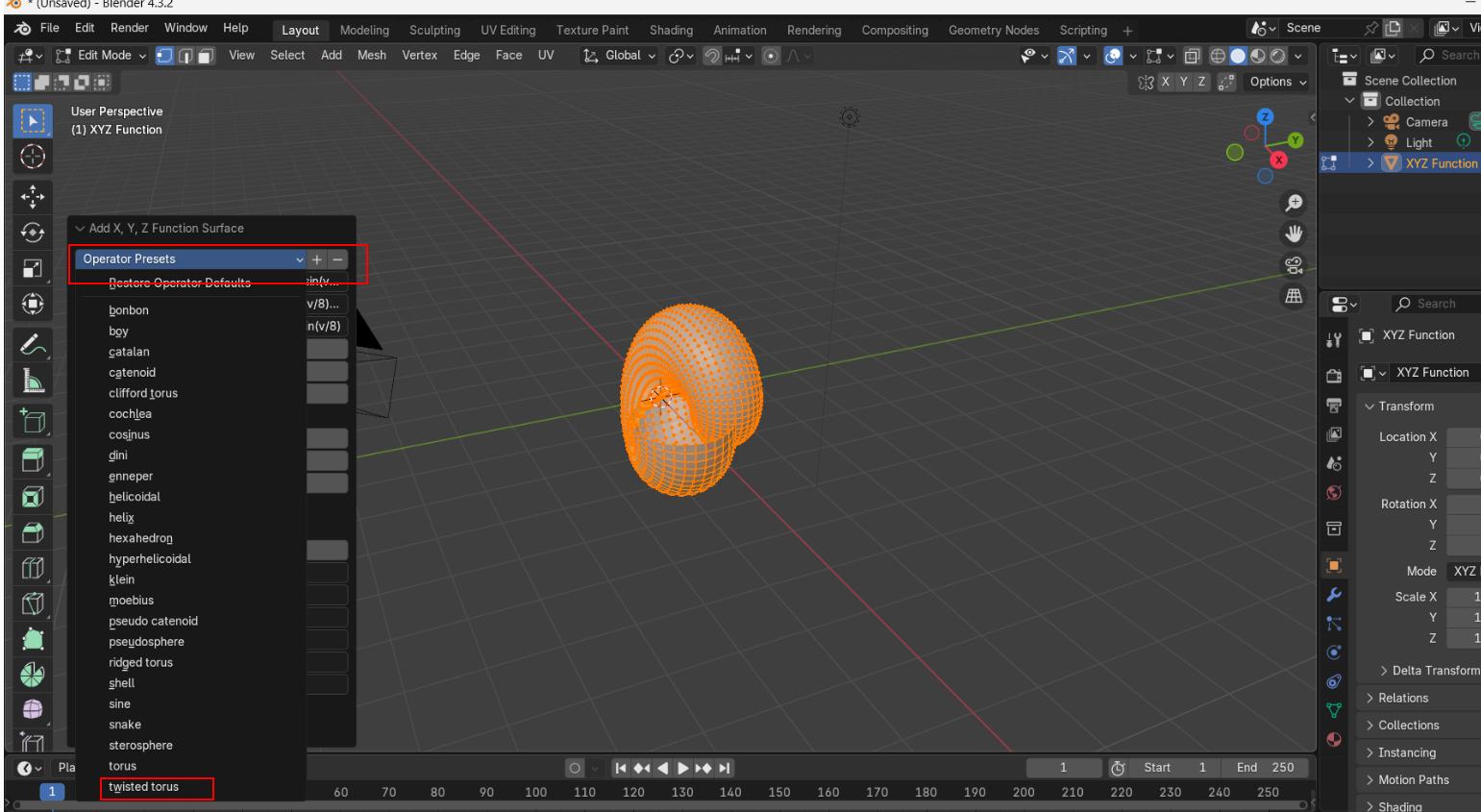Switch perspective/orthographic grid icon
Viewport: 1481px width, 812px height.
pos(1295,297)
